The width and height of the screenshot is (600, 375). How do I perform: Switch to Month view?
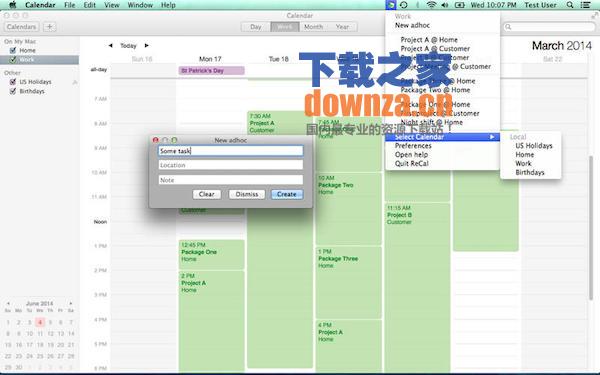tap(313, 27)
